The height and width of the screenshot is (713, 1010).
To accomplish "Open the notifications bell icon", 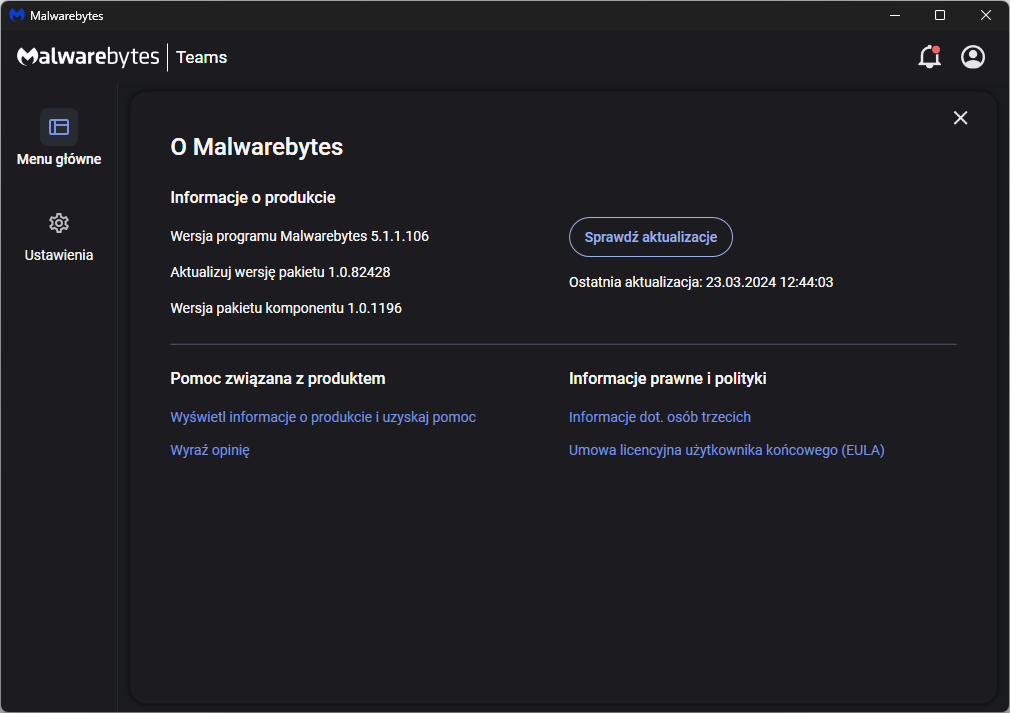I will click(x=929, y=57).
